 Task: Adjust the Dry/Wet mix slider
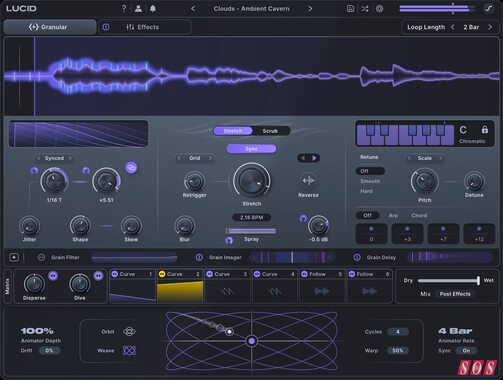click(448, 280)
